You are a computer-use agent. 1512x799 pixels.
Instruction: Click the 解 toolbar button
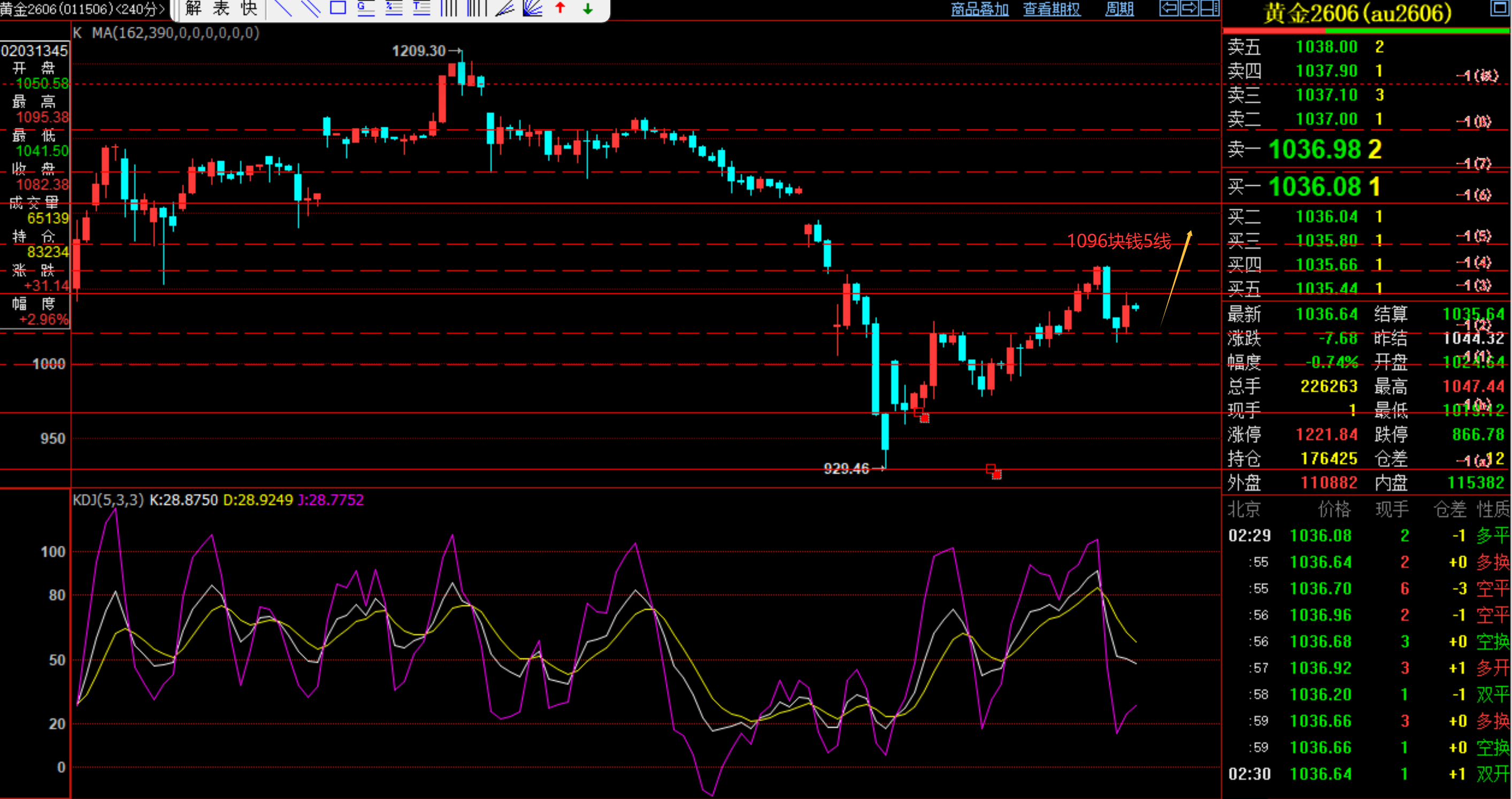(x=194, y=8)
